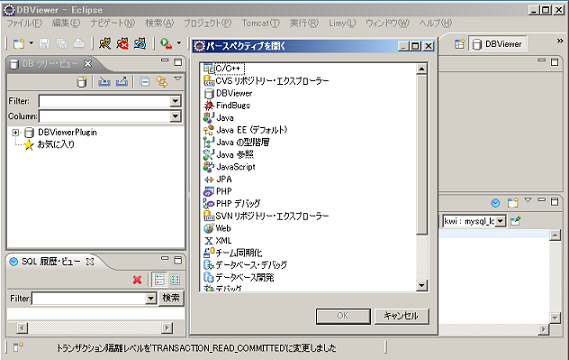Click the external tools run icon
This screenshot has width=569, height=360.
pos(167,44)
